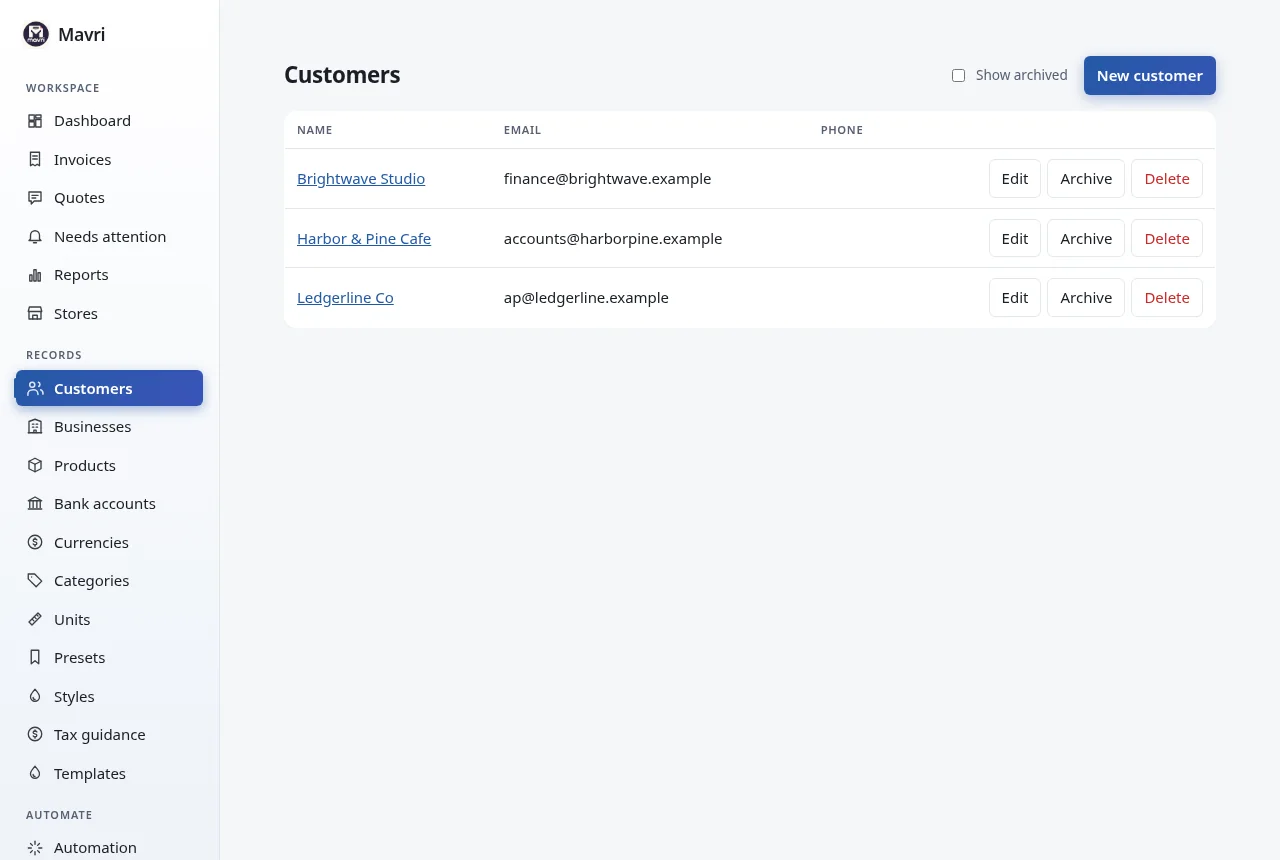Image resolution: width=1280 pixels, height=860 pixels.
Task: Click the Businesses building icon
Action: coord(35,427)
